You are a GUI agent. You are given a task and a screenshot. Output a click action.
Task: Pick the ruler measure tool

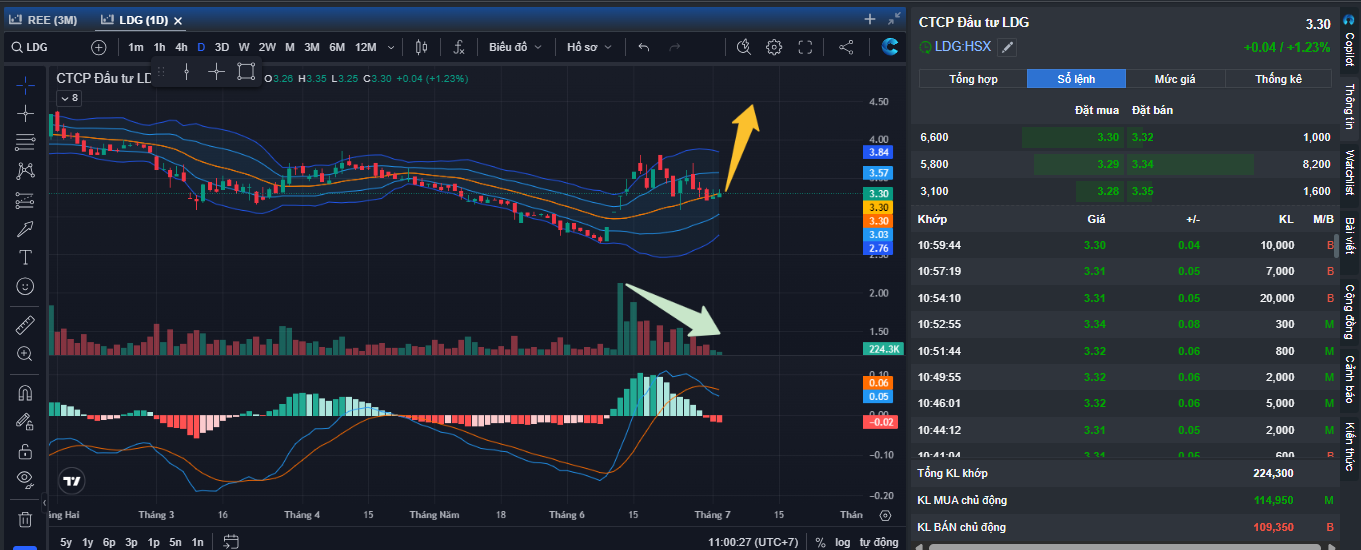(25, 324)
